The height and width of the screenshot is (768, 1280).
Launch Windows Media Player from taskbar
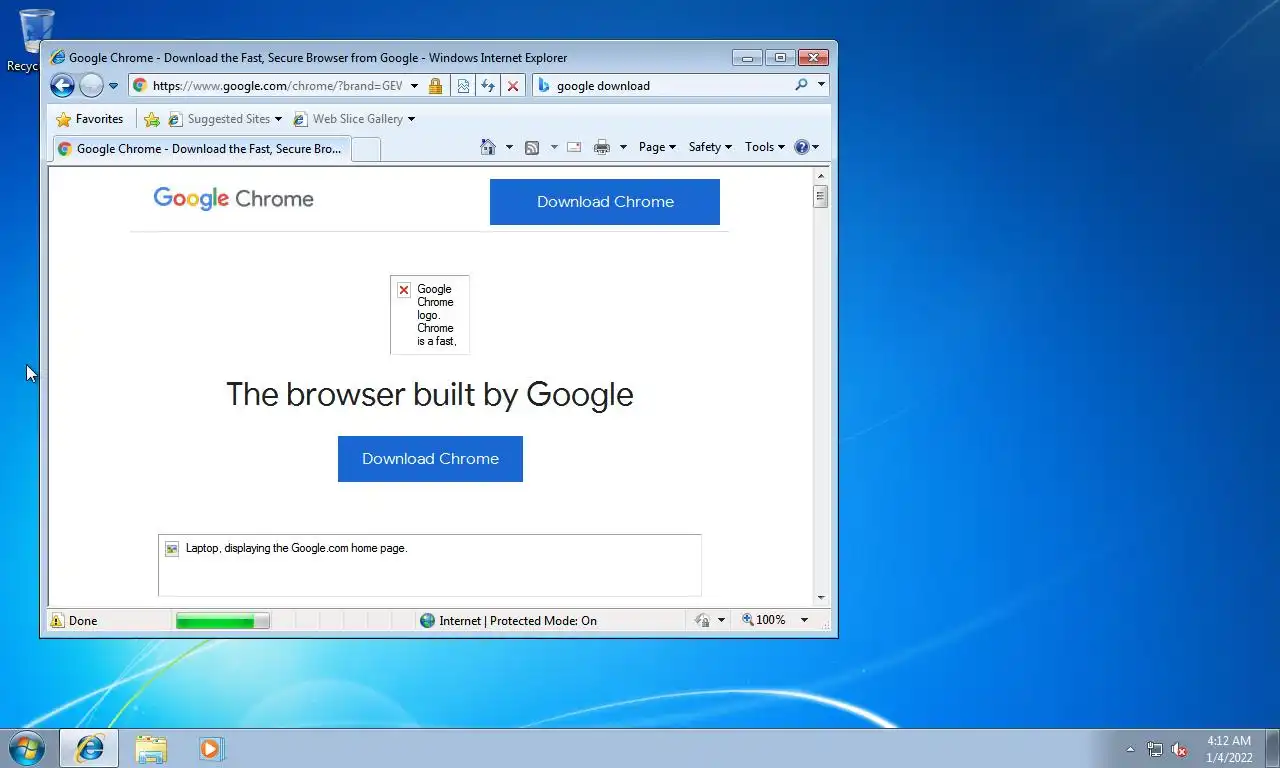pyautogui.click(x=212, y=748)
